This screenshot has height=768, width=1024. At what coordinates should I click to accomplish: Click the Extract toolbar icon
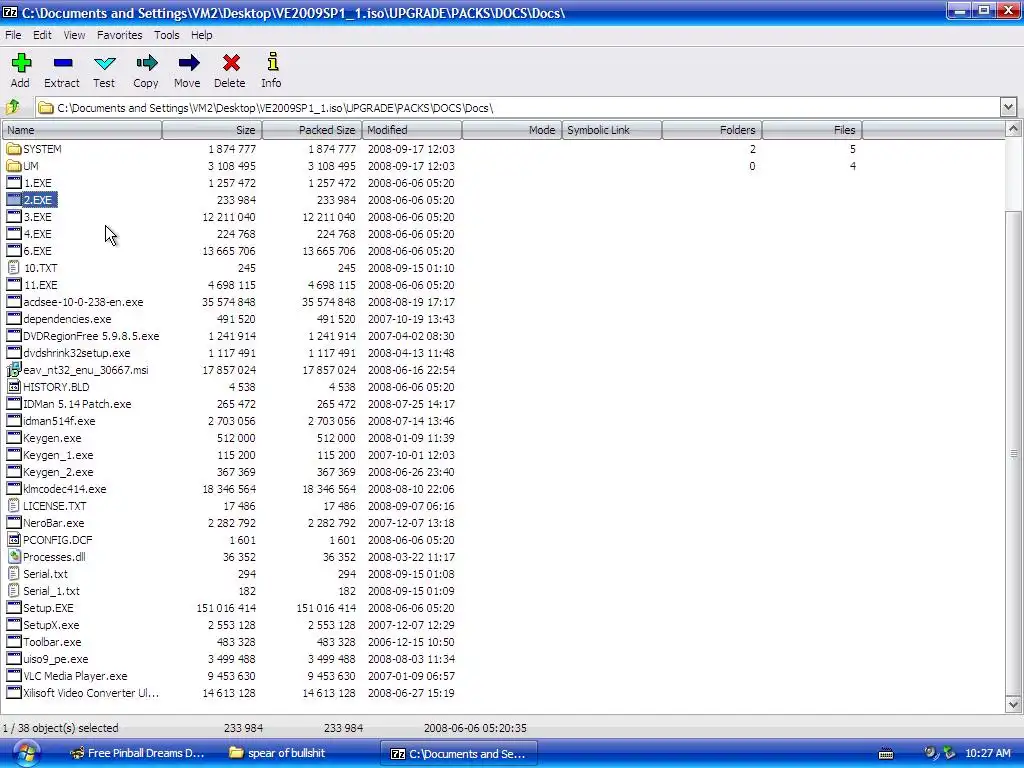pos(63,63)
